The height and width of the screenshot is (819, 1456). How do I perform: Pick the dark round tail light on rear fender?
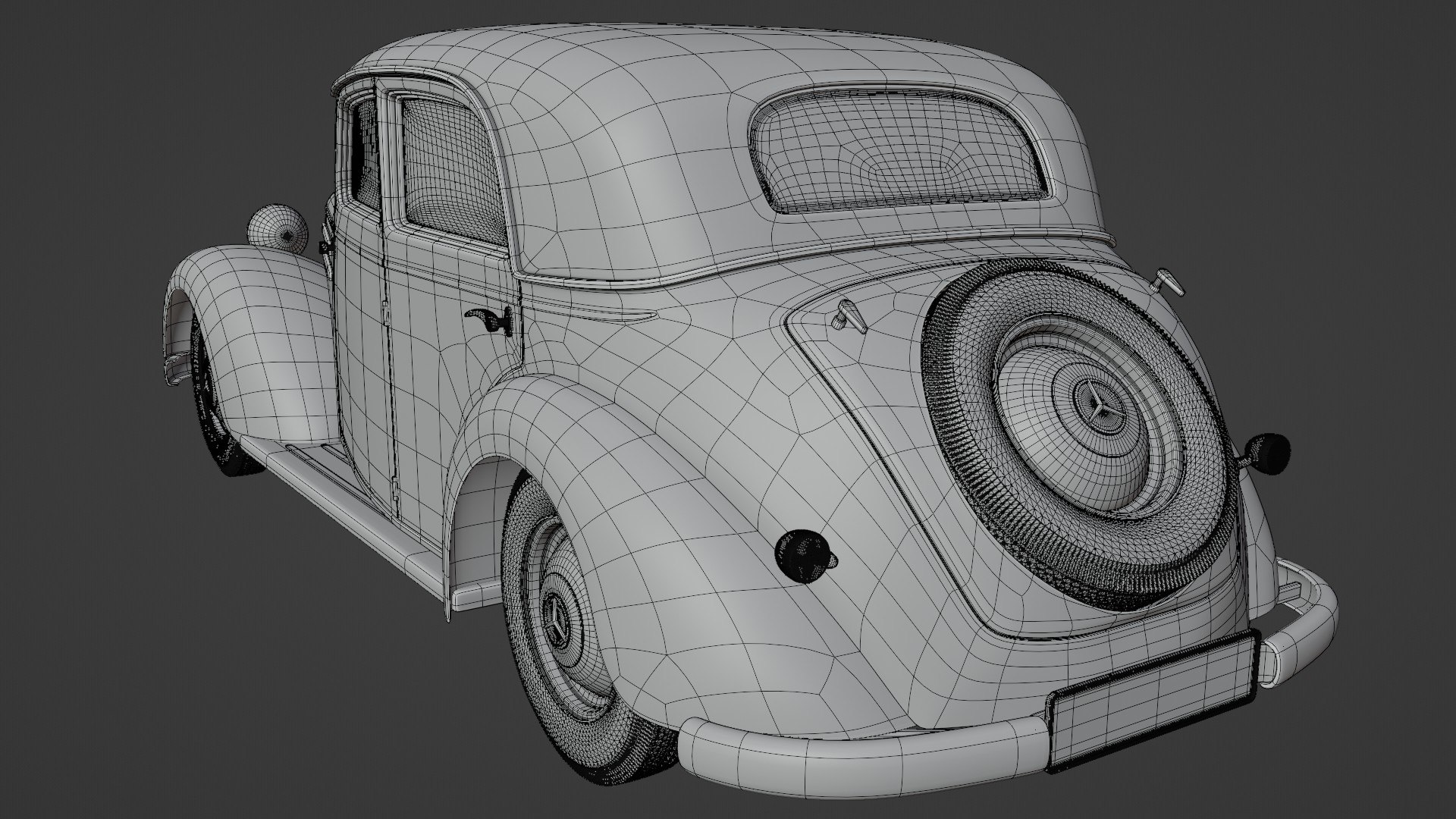pyautogui.click(x=805, y=555)
